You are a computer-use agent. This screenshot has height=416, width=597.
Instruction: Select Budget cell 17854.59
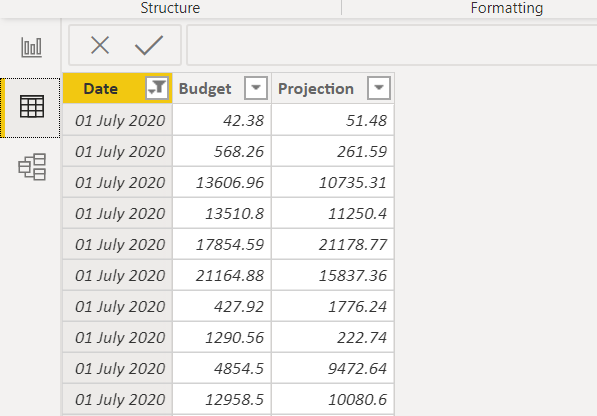pos(222,244)
